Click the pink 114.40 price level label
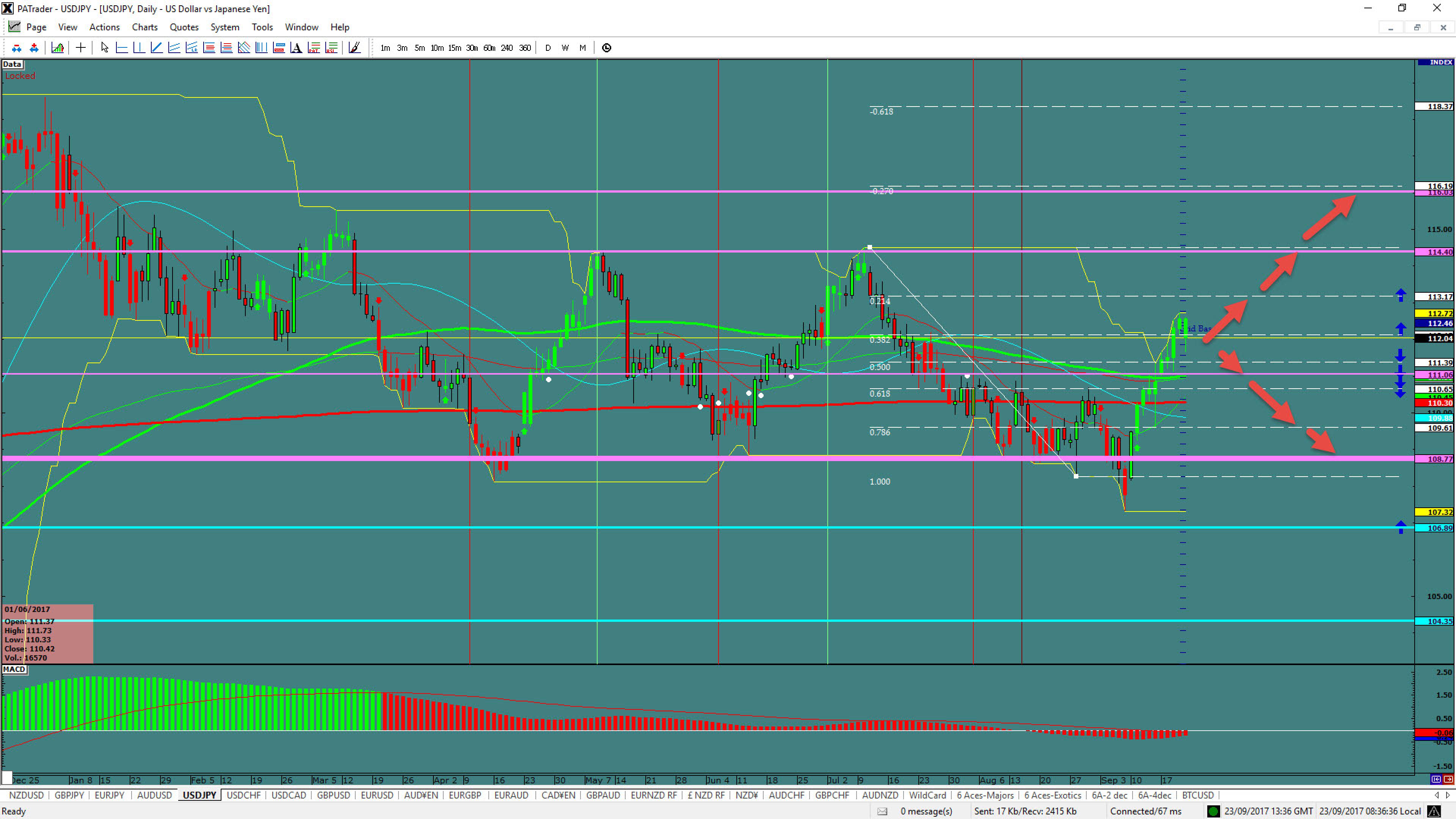 tap(1434, 252)
